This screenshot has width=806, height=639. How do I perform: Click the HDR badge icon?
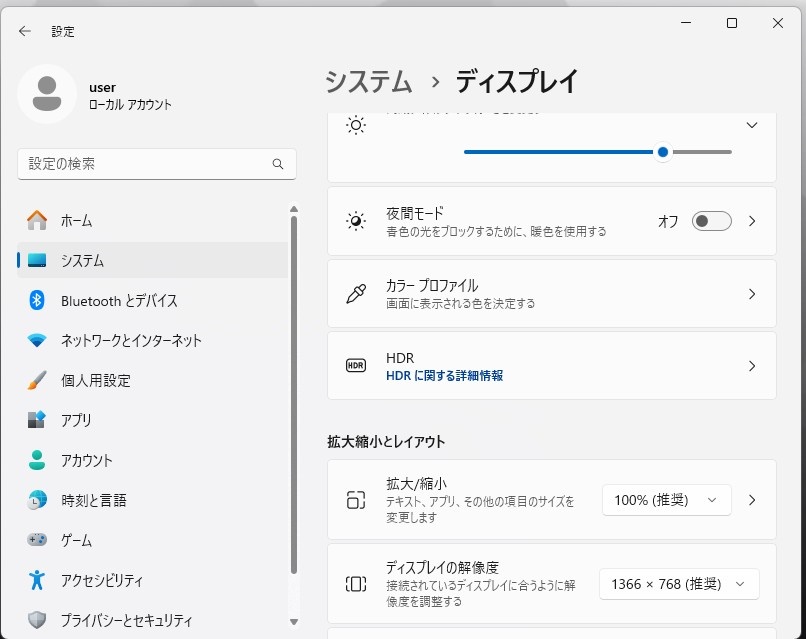(x=356, y=366)
